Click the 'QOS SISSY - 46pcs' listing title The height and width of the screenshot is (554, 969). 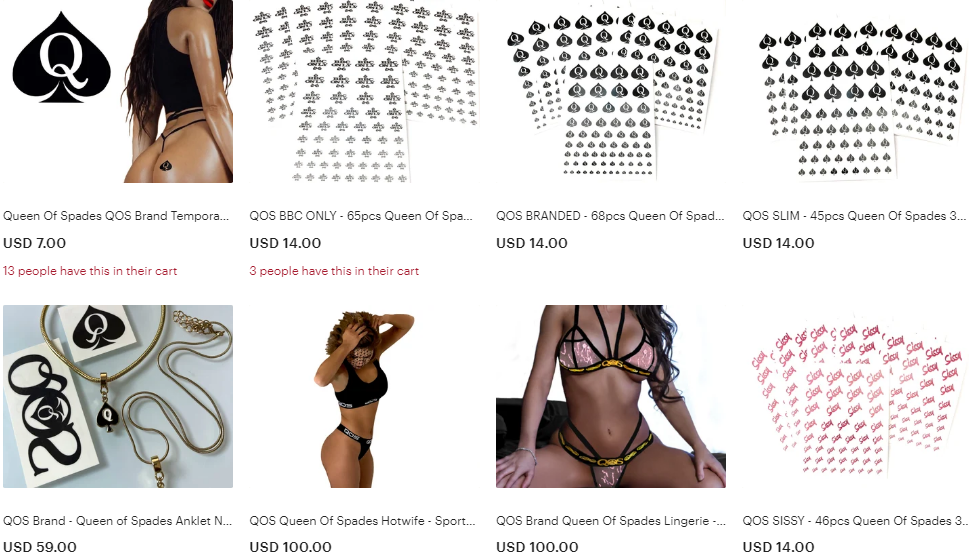coord(854,521)
